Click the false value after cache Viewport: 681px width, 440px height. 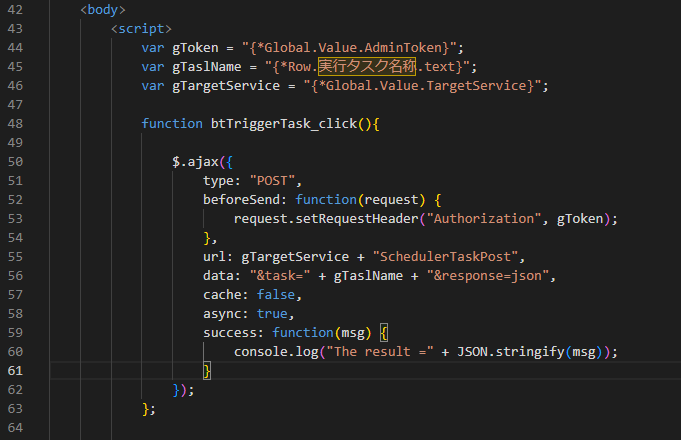click(x=276, y=295)
